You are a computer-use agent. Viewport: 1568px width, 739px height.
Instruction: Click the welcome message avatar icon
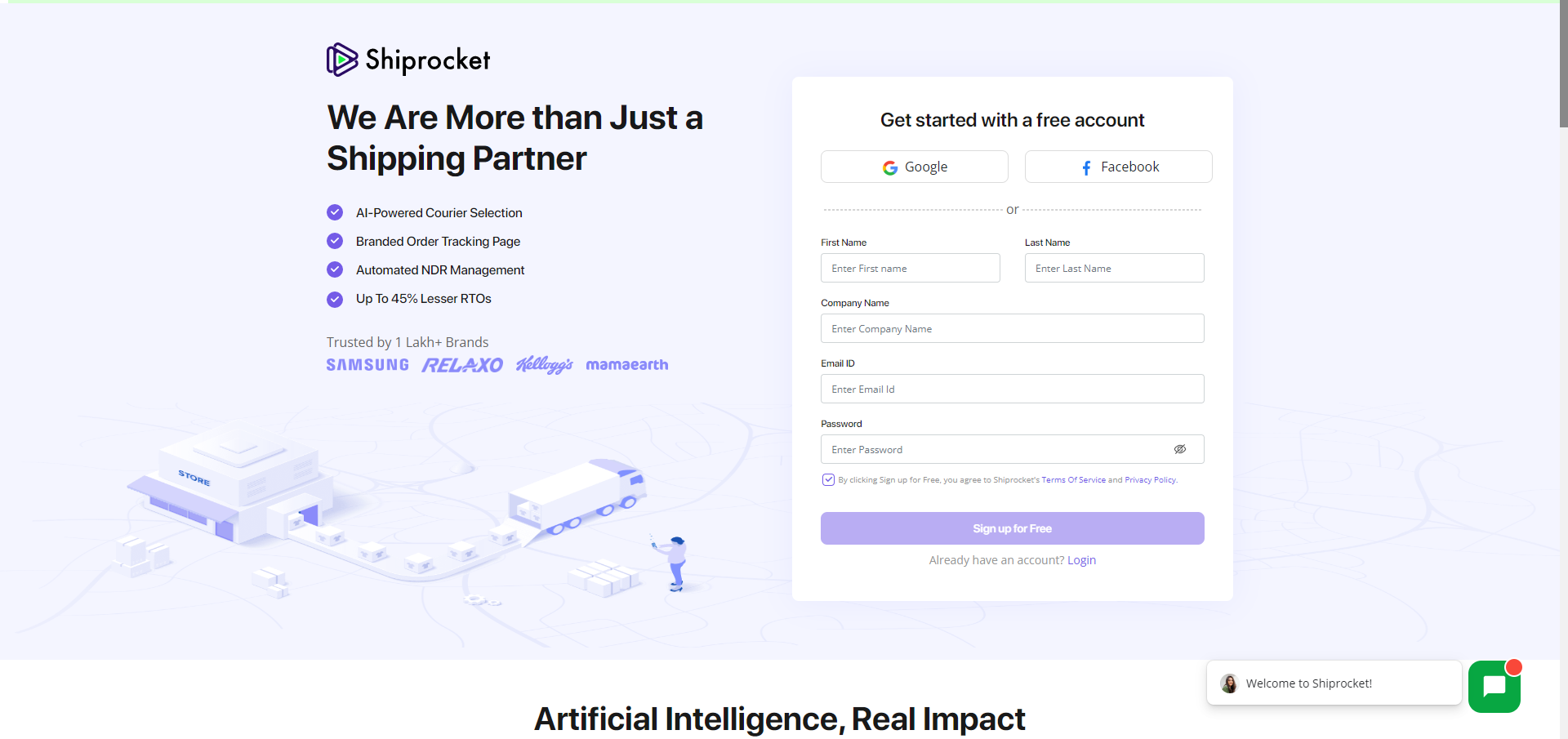(1229, 683)
